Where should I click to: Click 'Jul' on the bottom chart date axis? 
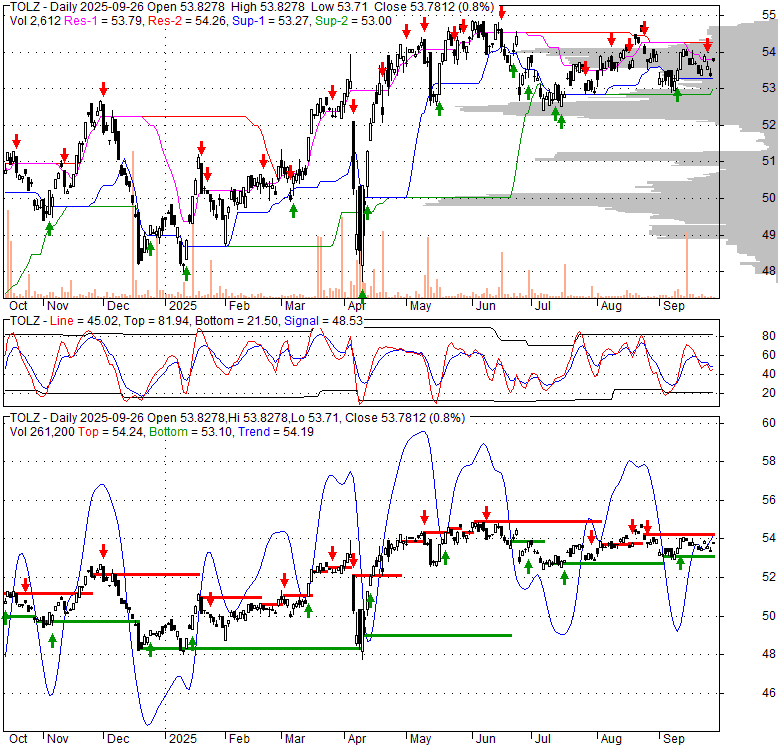pos(543,739)
